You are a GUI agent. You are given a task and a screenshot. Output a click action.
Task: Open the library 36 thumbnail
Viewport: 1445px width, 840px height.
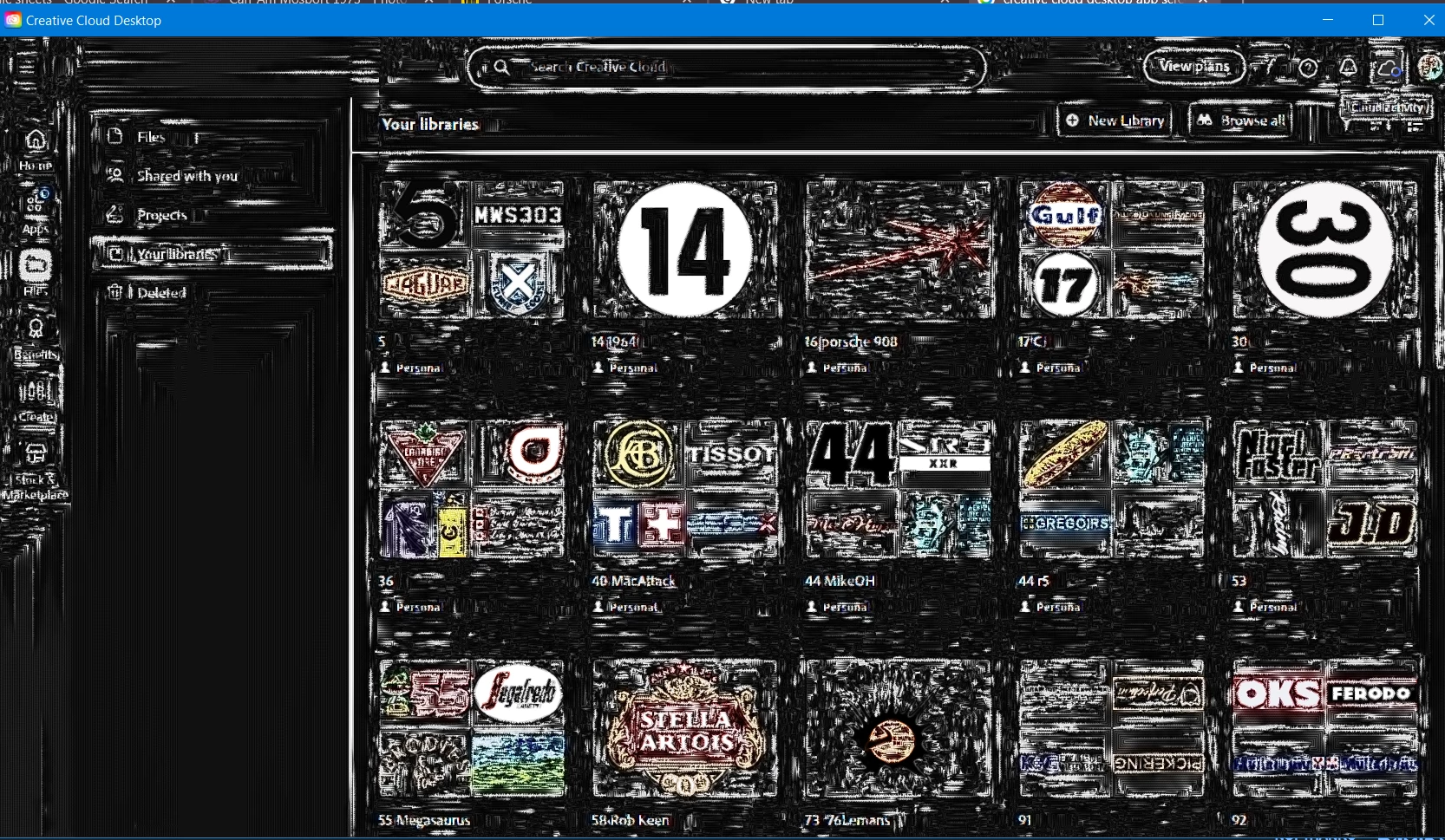coord(472,490)
